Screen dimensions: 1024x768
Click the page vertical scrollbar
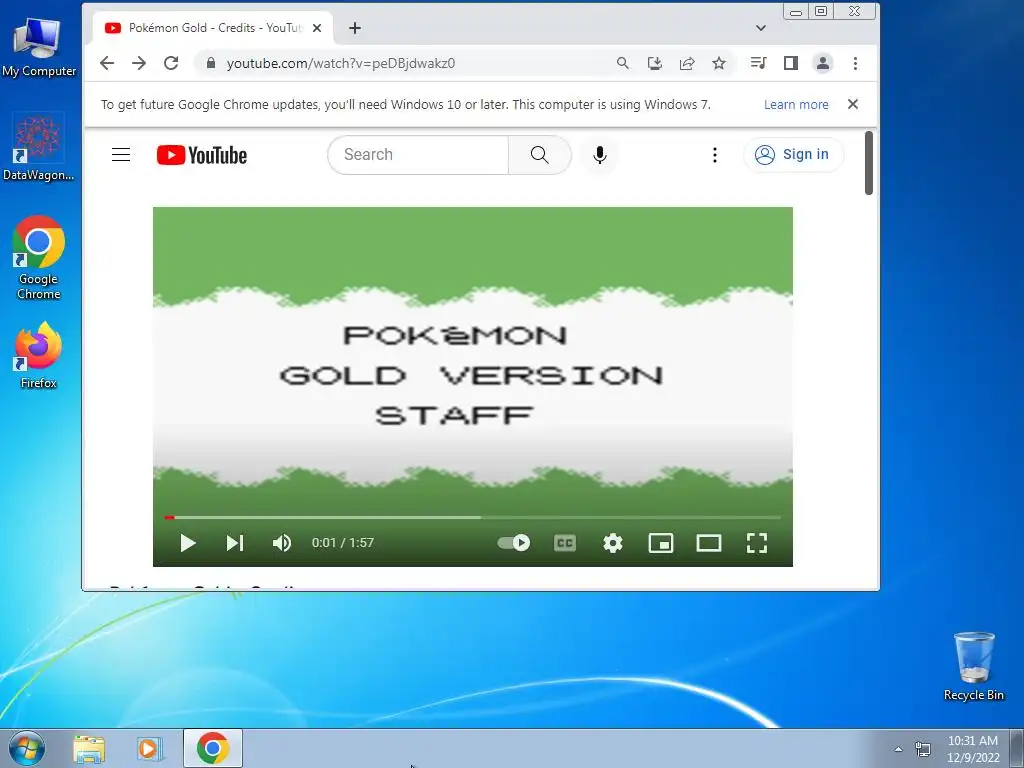tap(869, 163)
